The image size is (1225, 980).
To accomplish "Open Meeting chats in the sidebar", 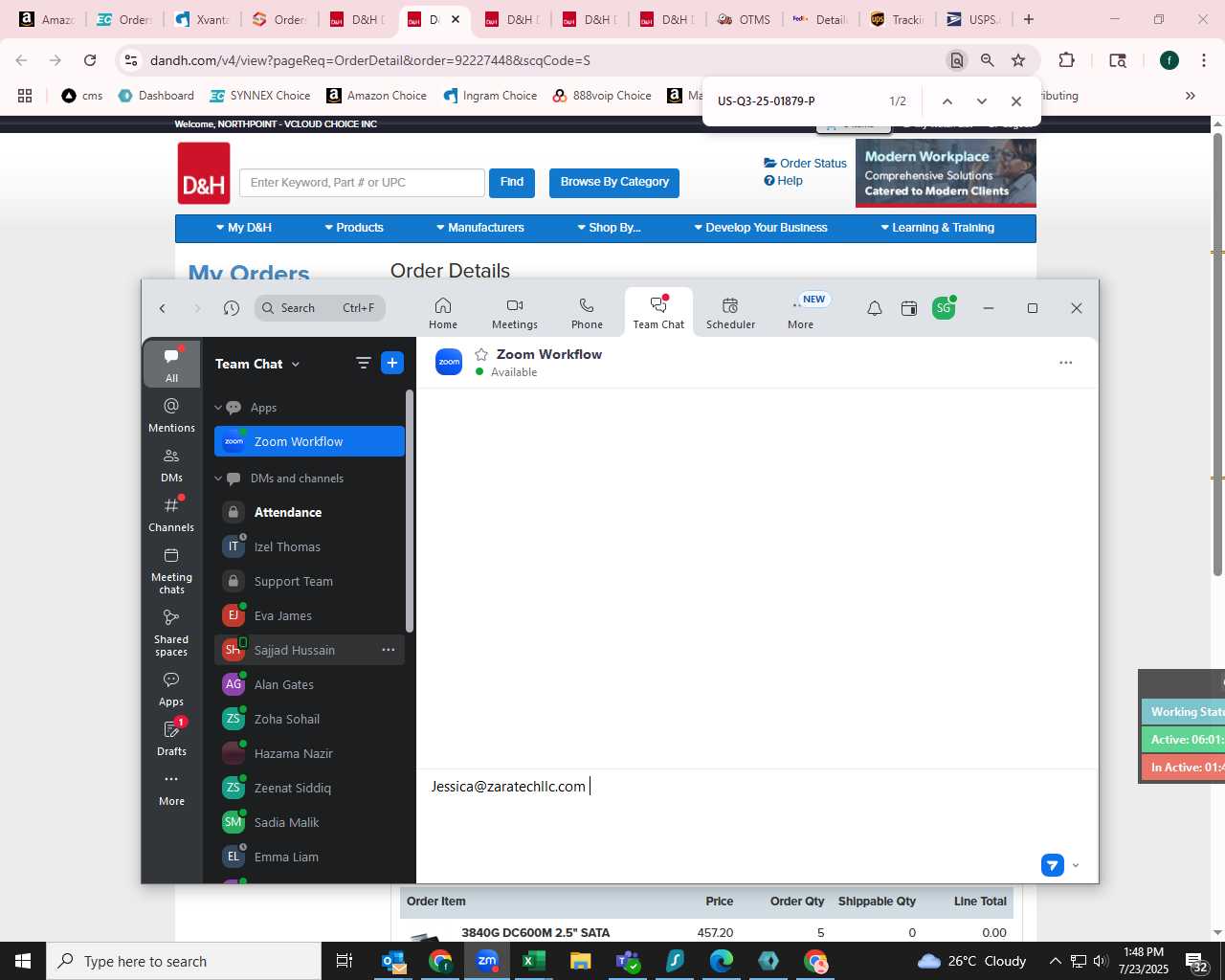I will tap(171, 570).
